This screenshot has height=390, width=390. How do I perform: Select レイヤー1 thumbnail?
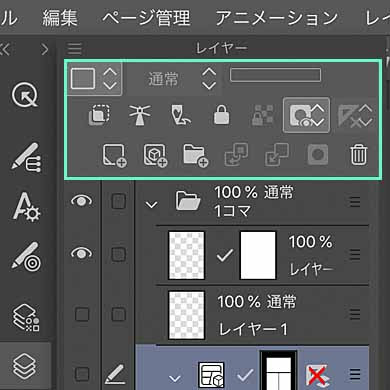coord(186,315)
